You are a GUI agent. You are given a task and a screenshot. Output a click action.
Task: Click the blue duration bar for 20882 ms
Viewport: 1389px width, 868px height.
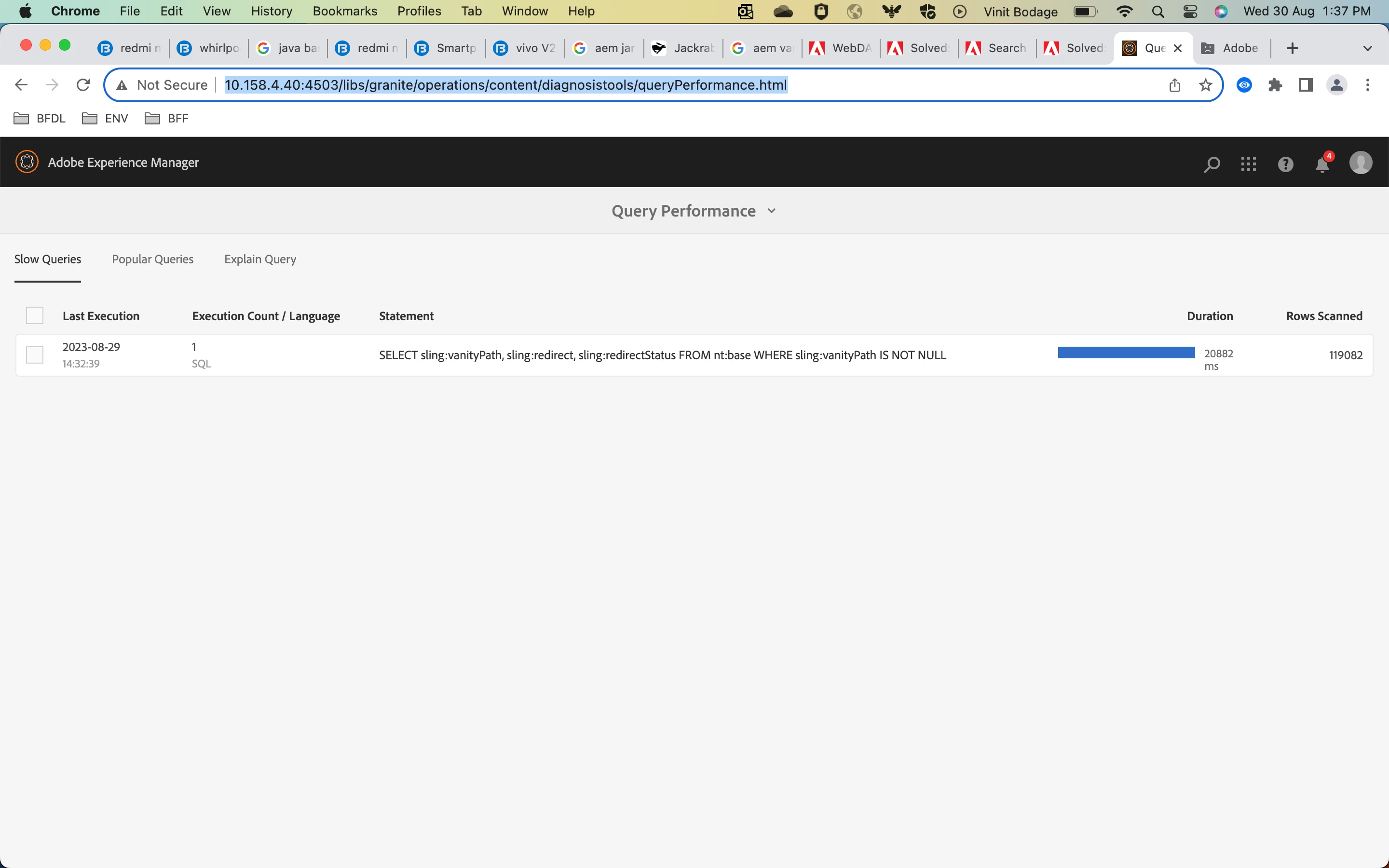coord(1126,353)
